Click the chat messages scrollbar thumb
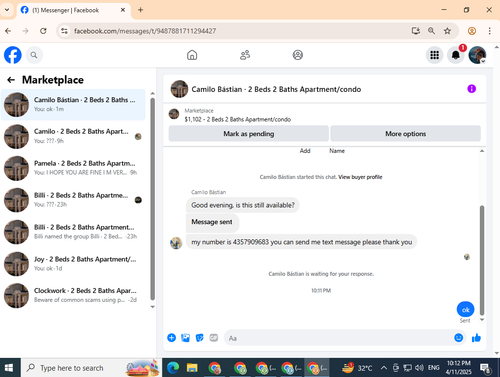 click(x=482, y=260)
